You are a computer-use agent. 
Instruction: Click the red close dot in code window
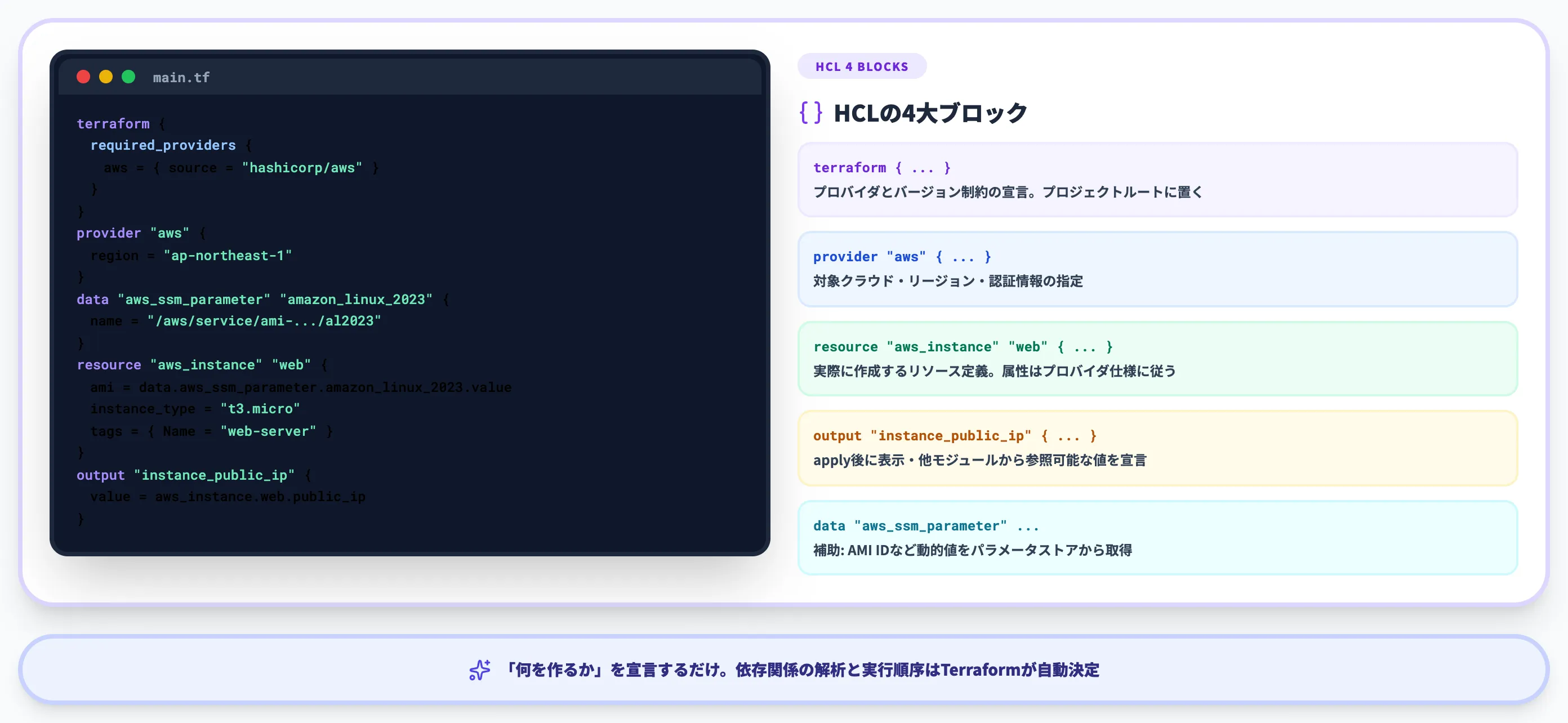83,77
